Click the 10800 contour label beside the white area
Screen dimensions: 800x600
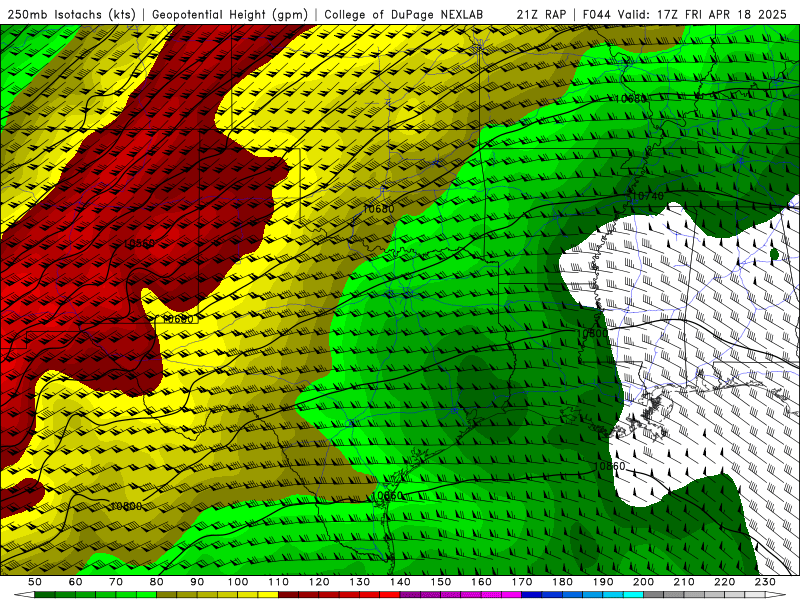point(592,334)
